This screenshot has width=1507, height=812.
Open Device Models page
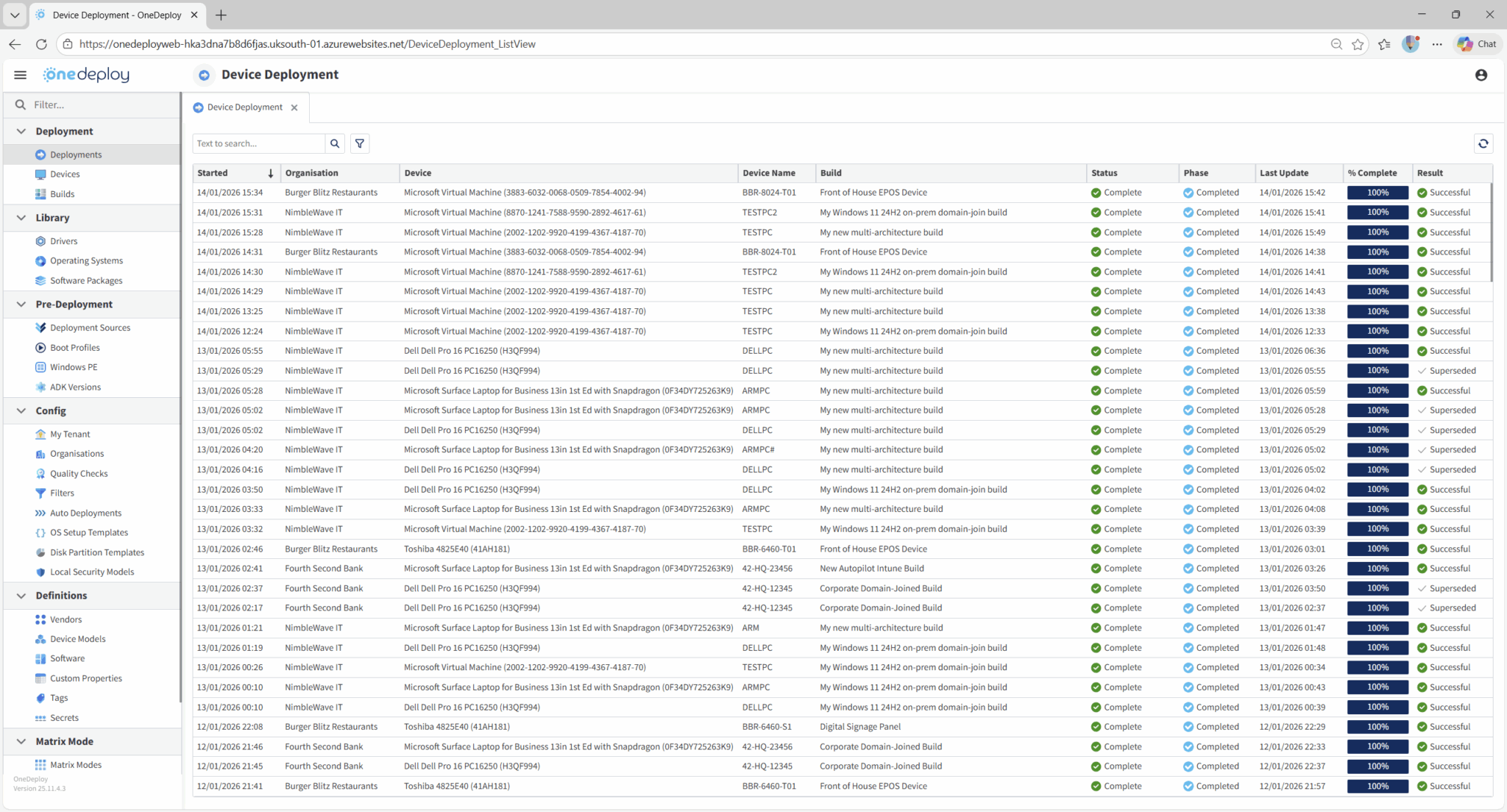(77, 639)
